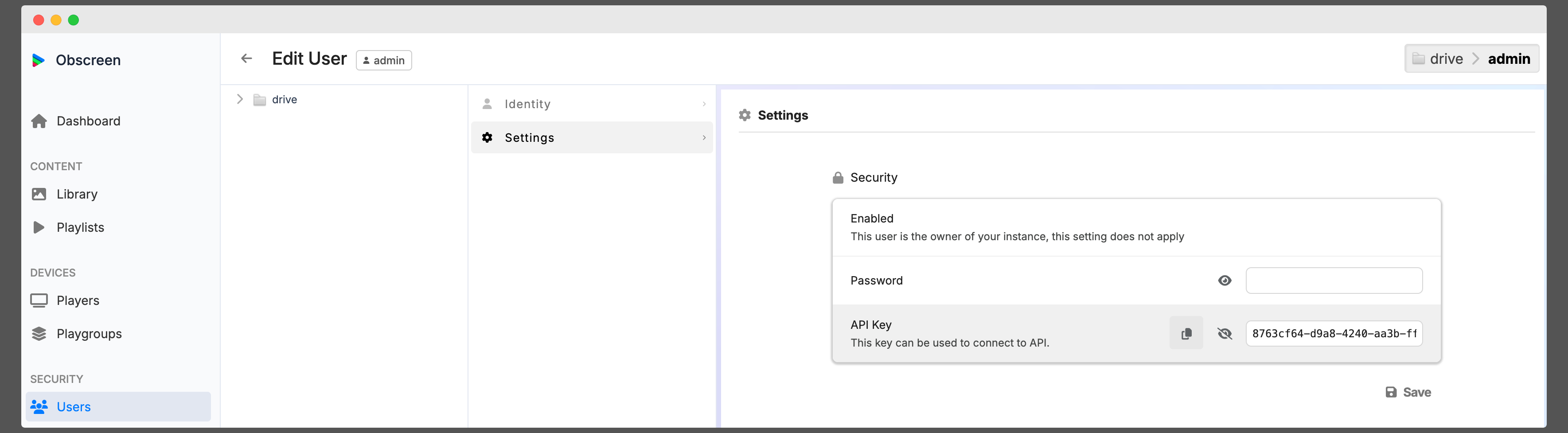Open the Playgroups page

[89, 334]
